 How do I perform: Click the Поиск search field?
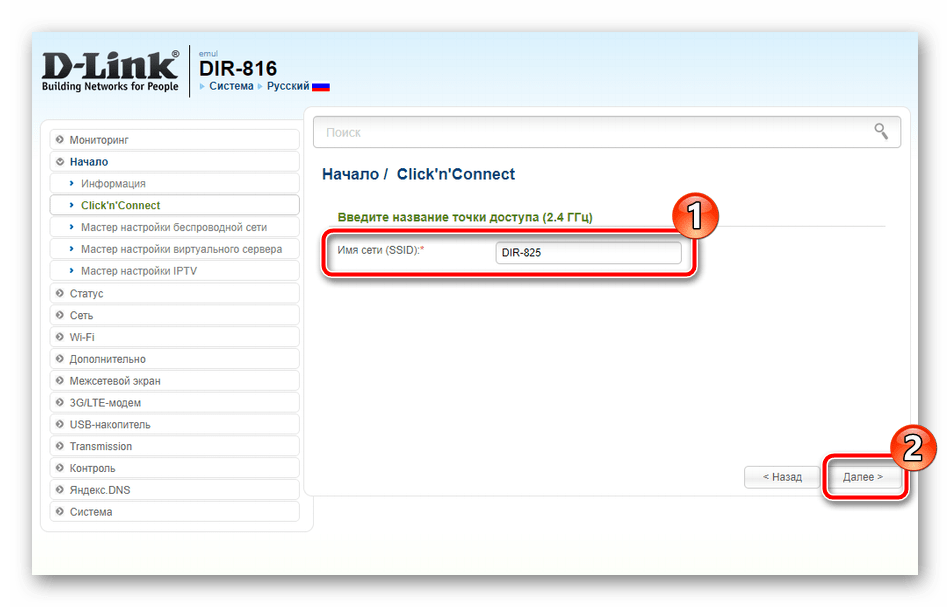606,132
